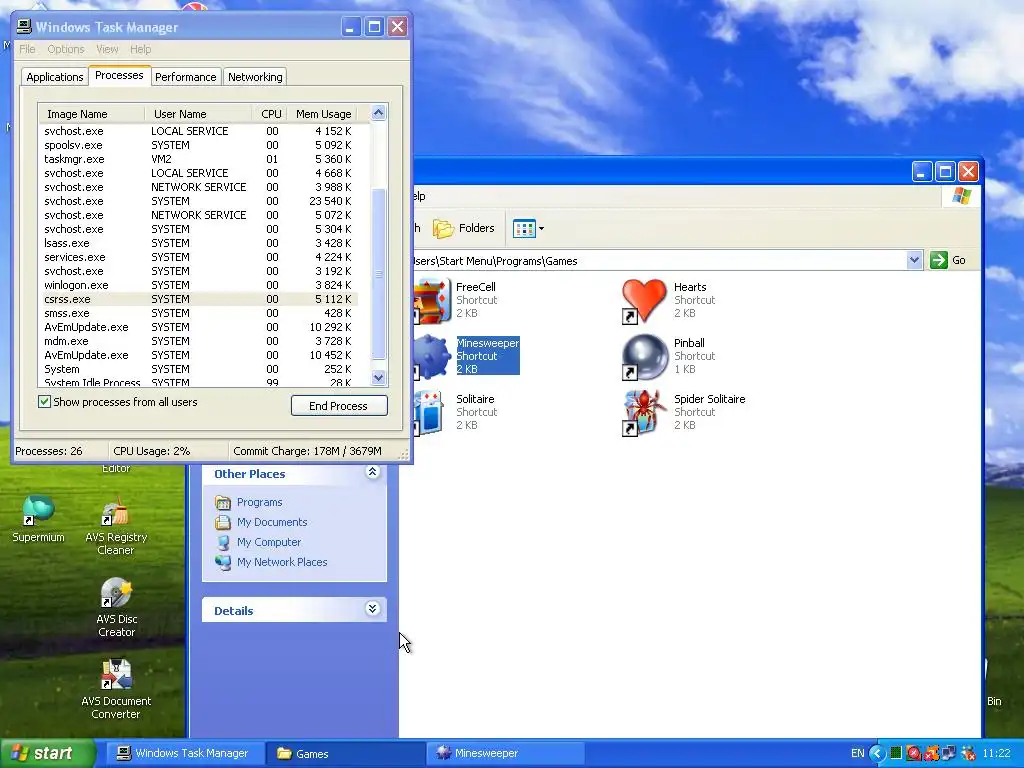Image resolution: width=1024 pixels, height=768 pixels.
Task: Click the Explorer address bar path field
Action: pyautogui.click(x=660, y=261)
